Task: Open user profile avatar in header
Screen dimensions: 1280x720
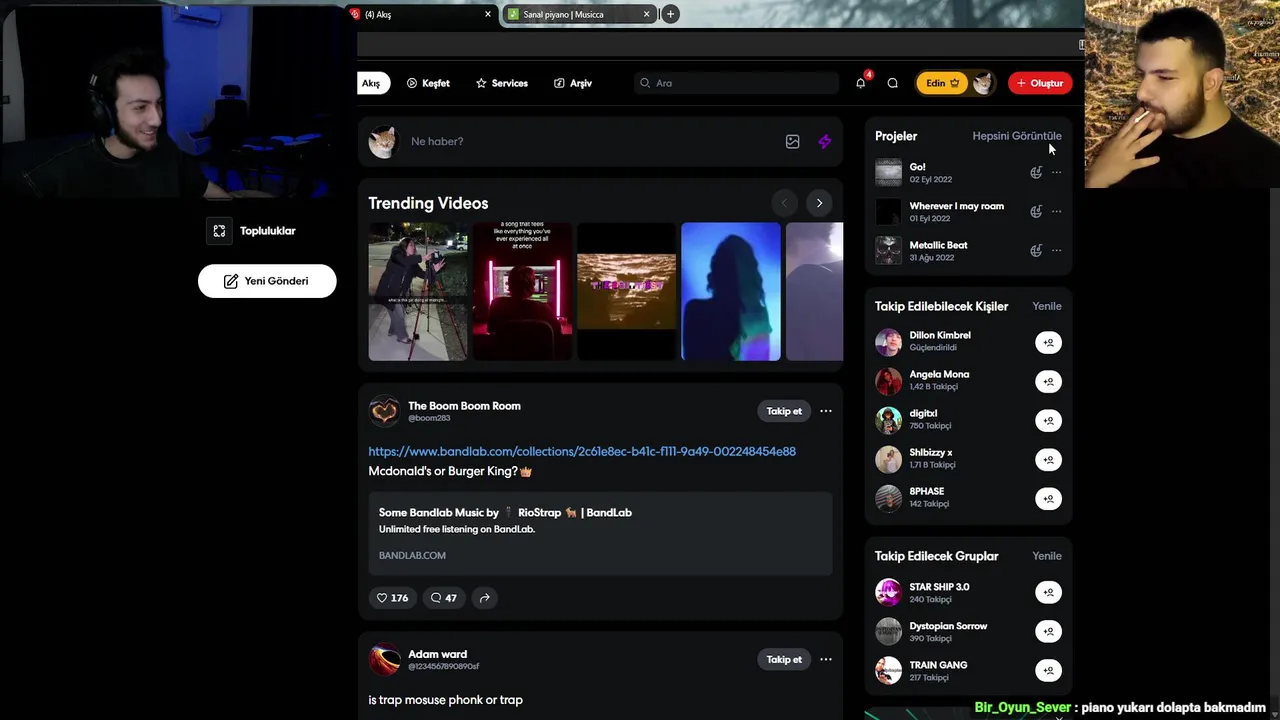Action: [x=983, y=83]
